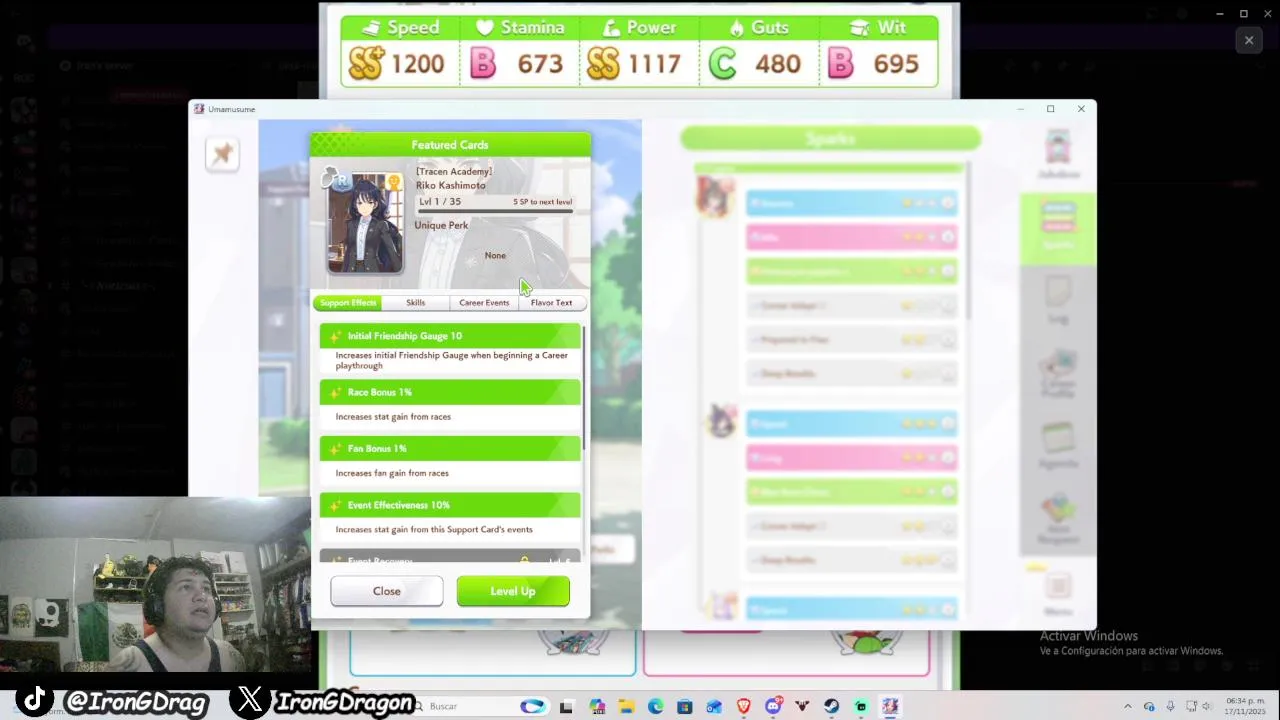Click the Speed stat value 1200
This screenshot has height=720, width=1280.
pyautogui.click(x=418, y=64)
